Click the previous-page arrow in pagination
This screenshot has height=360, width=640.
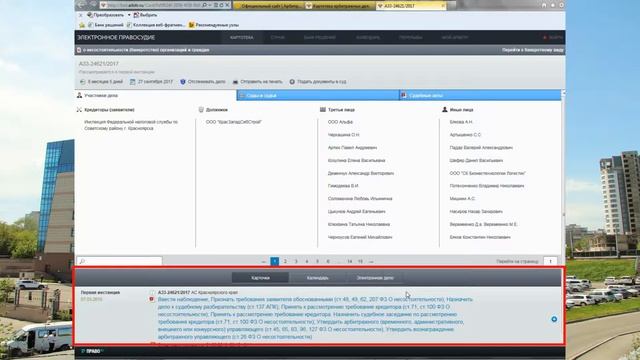tap(264, 261)
